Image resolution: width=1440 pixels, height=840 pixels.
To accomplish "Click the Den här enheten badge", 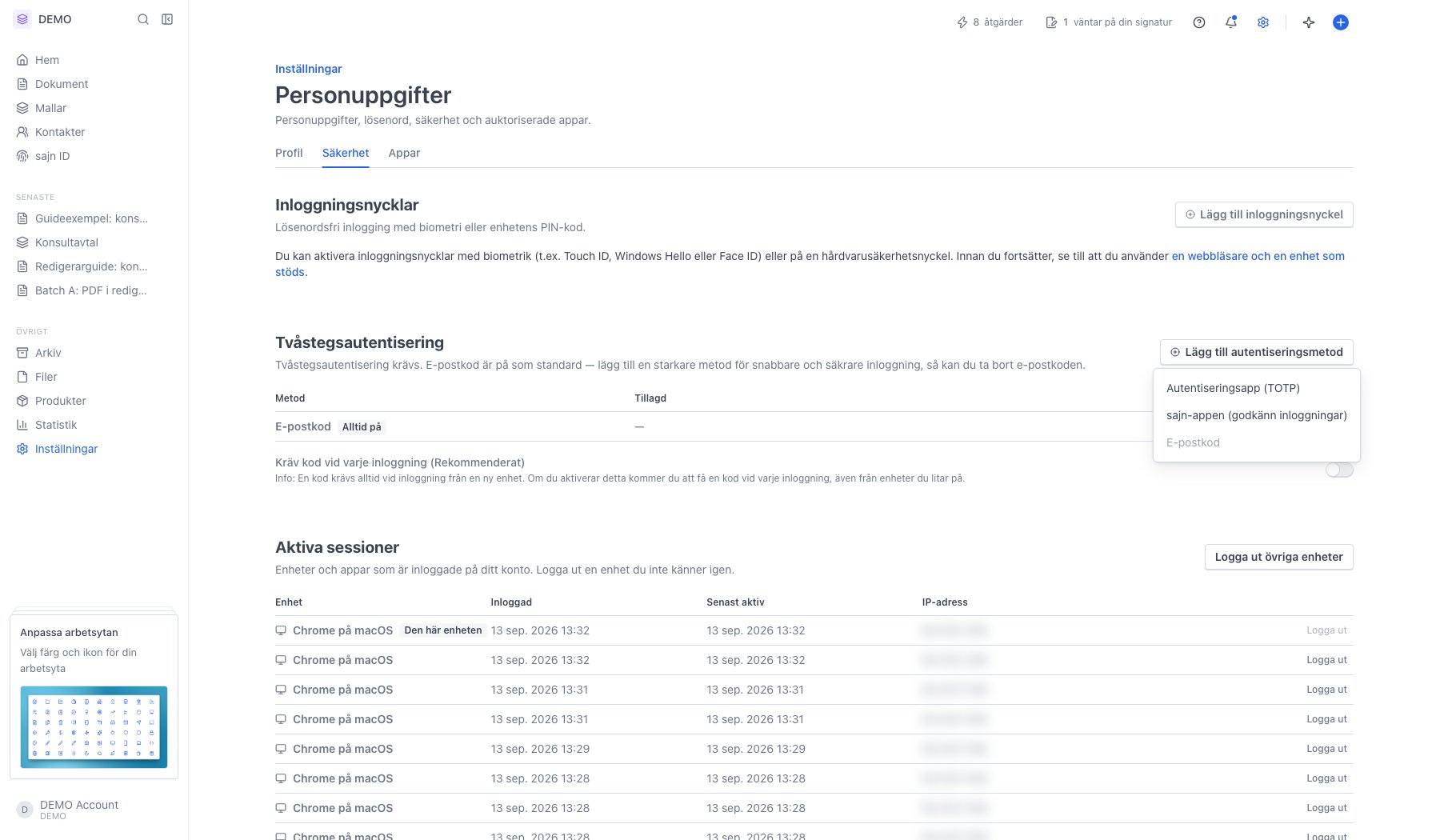I will (x=443, y=630).
